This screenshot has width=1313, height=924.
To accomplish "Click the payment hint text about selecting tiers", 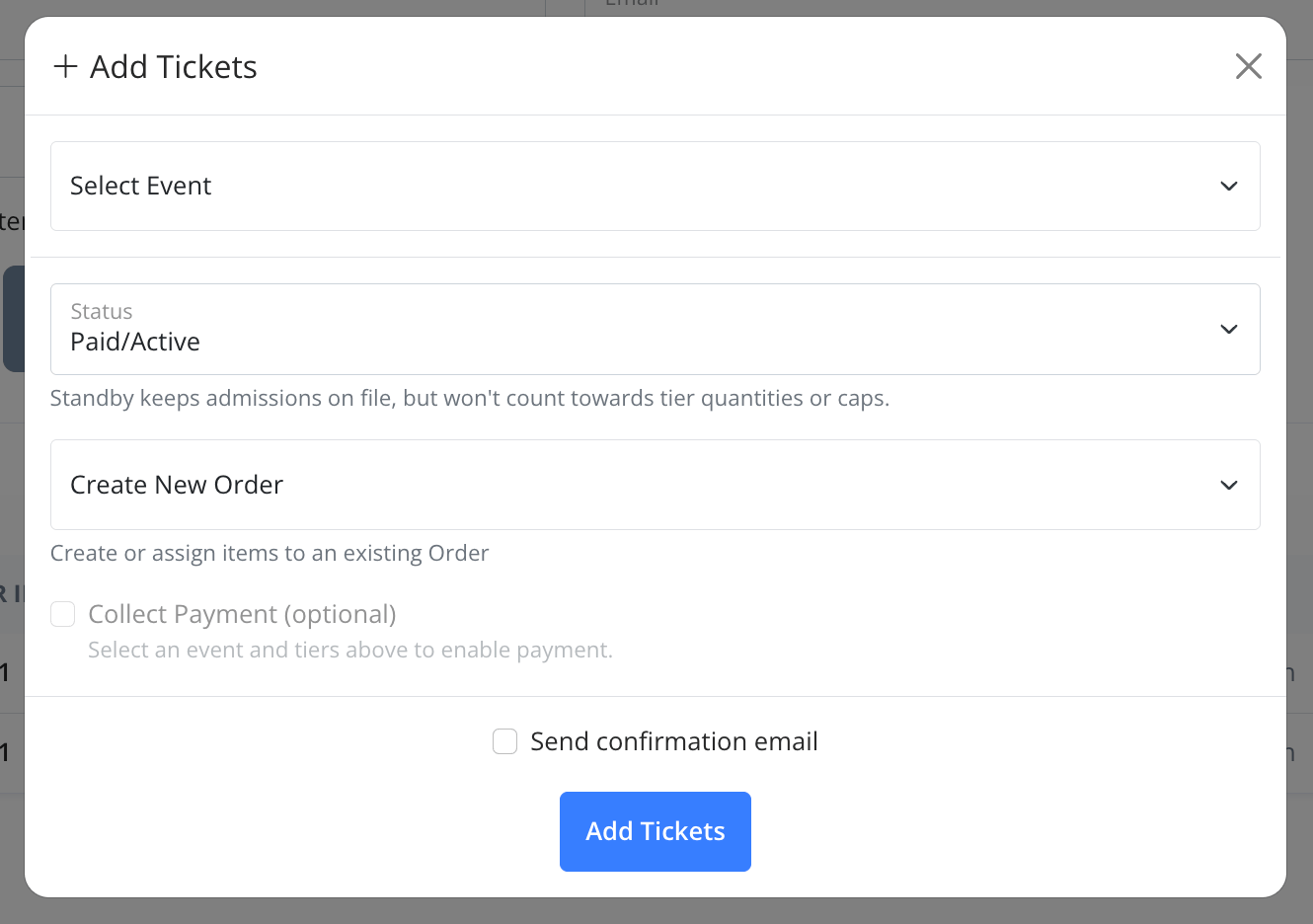I will [x=350, y=650].
